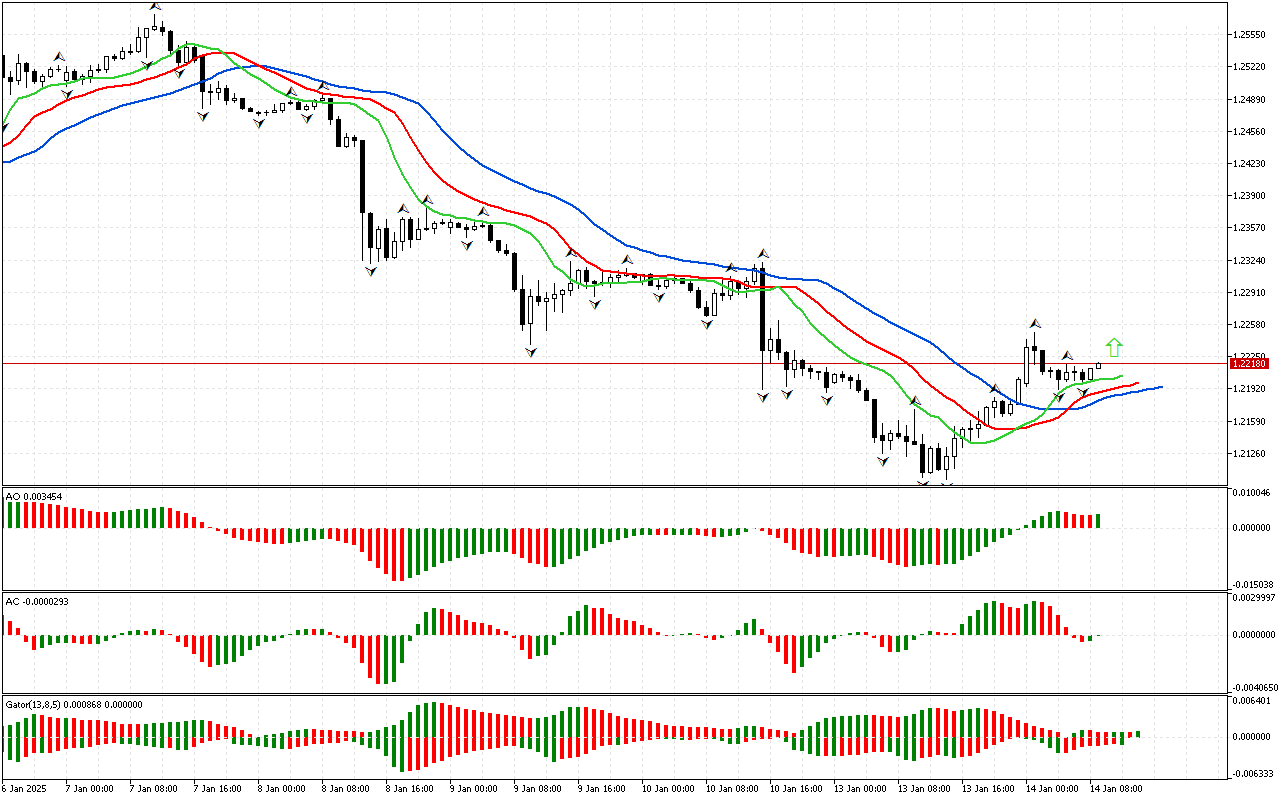The width and height of the screenshot is (1280, 800).
Task: Click the AO scale value -0.015038
Action: point(1253,585)
